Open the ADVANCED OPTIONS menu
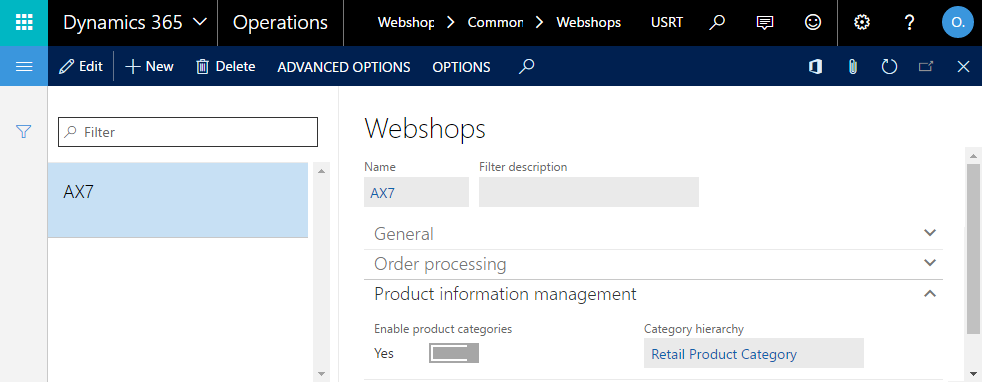 344,66
